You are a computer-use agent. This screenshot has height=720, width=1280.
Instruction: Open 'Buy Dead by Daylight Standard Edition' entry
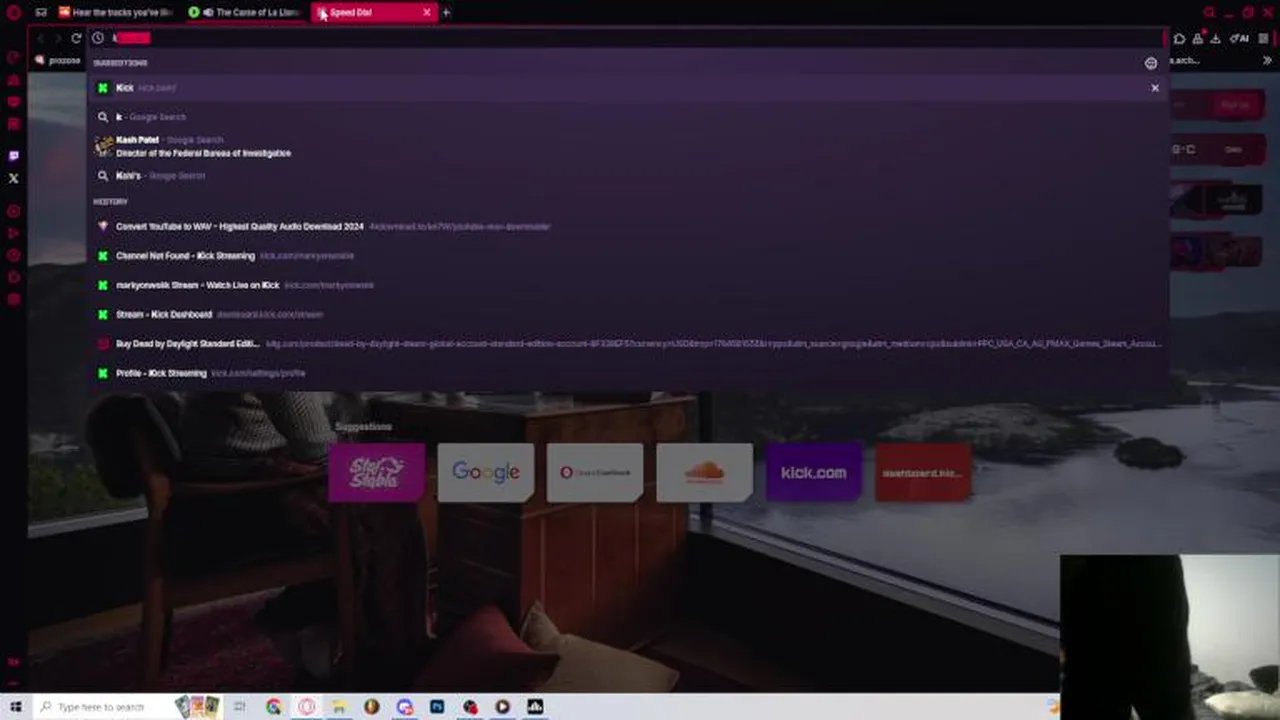pyautogui.click(x=628, y=344)
